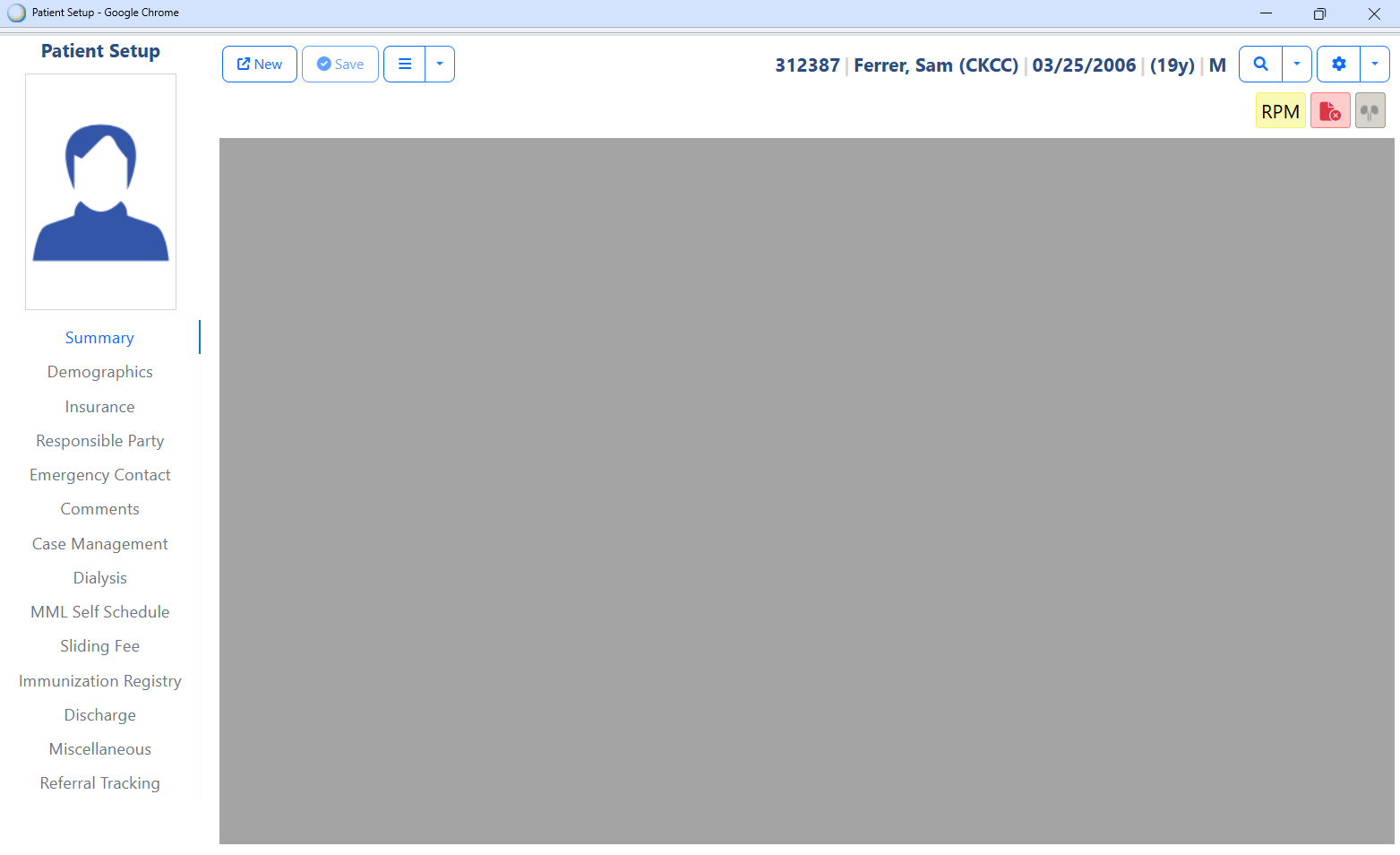The width and height of the screenshot is (1400, 855).
Task: Open the Sliding Fee tab
Action: (99, 646)
